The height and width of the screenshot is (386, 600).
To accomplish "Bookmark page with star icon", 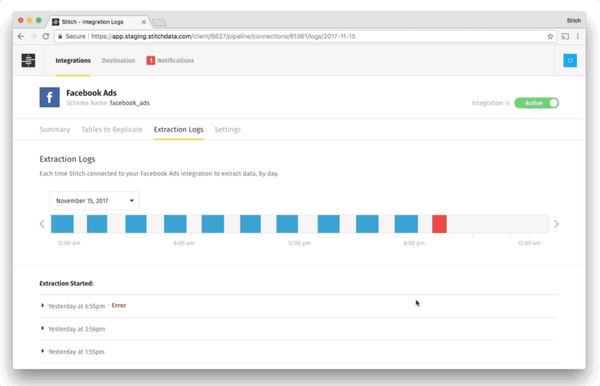I will click(x=550, y=36).
